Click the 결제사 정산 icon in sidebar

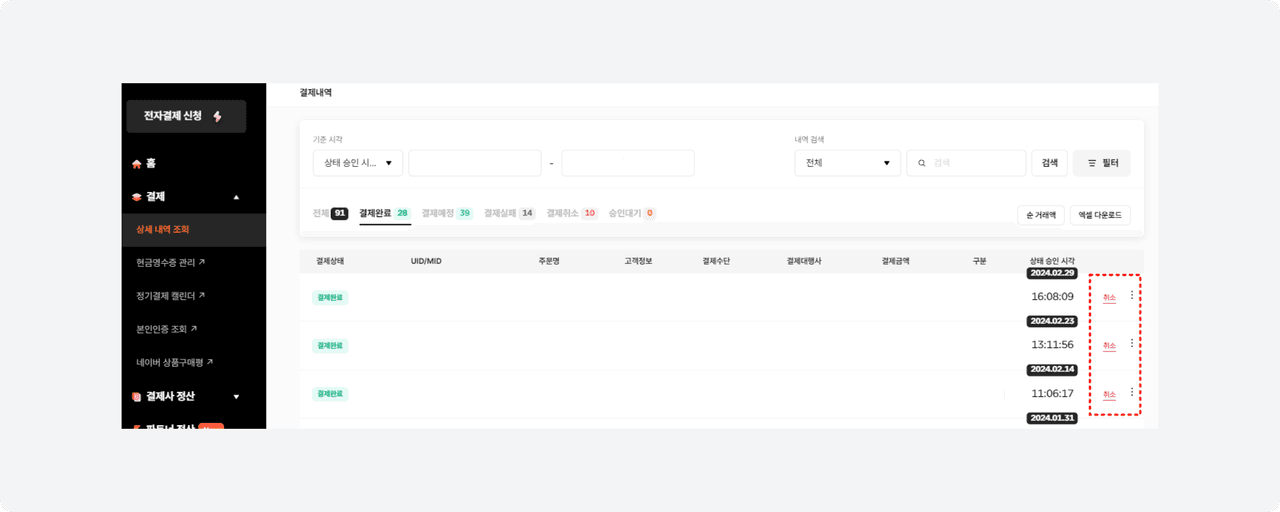tap(137, 397)
